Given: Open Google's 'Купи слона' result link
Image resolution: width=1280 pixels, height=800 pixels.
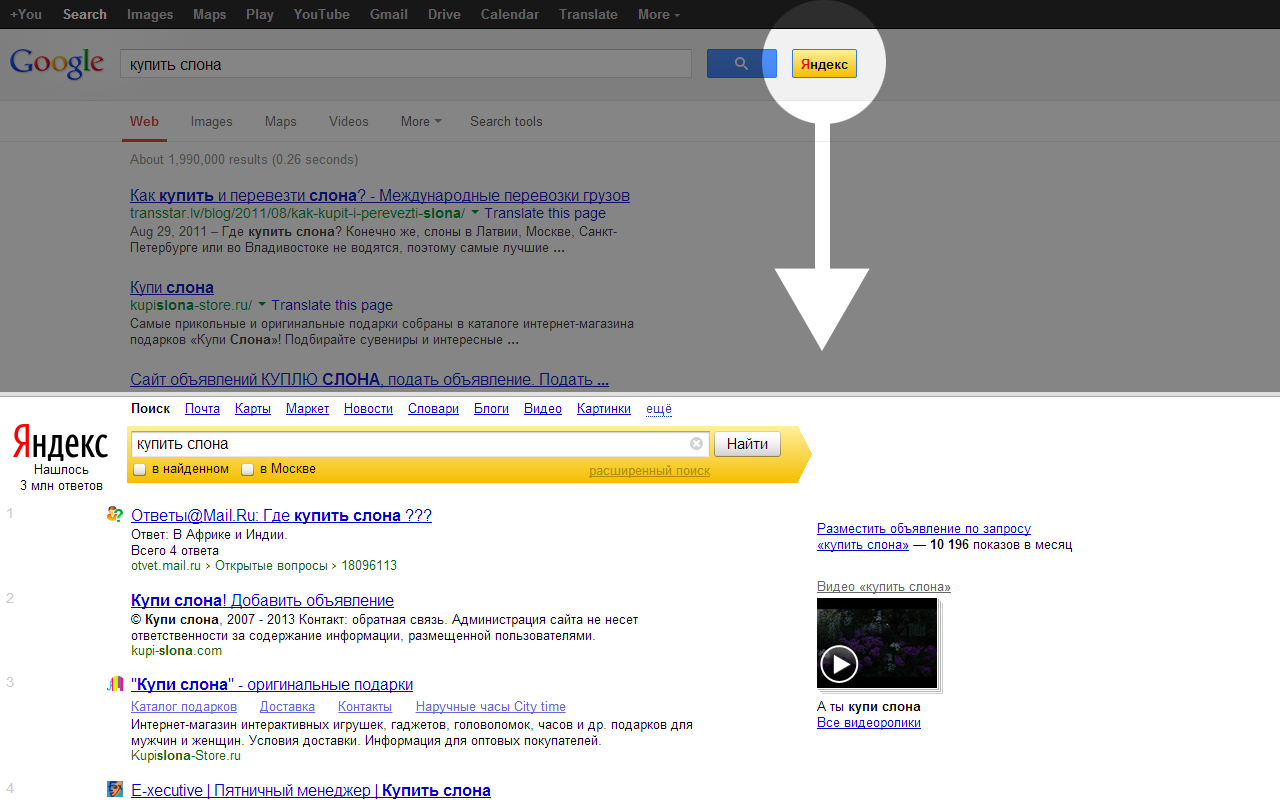Looking at the screenshot, I should [x=172, y=287].
